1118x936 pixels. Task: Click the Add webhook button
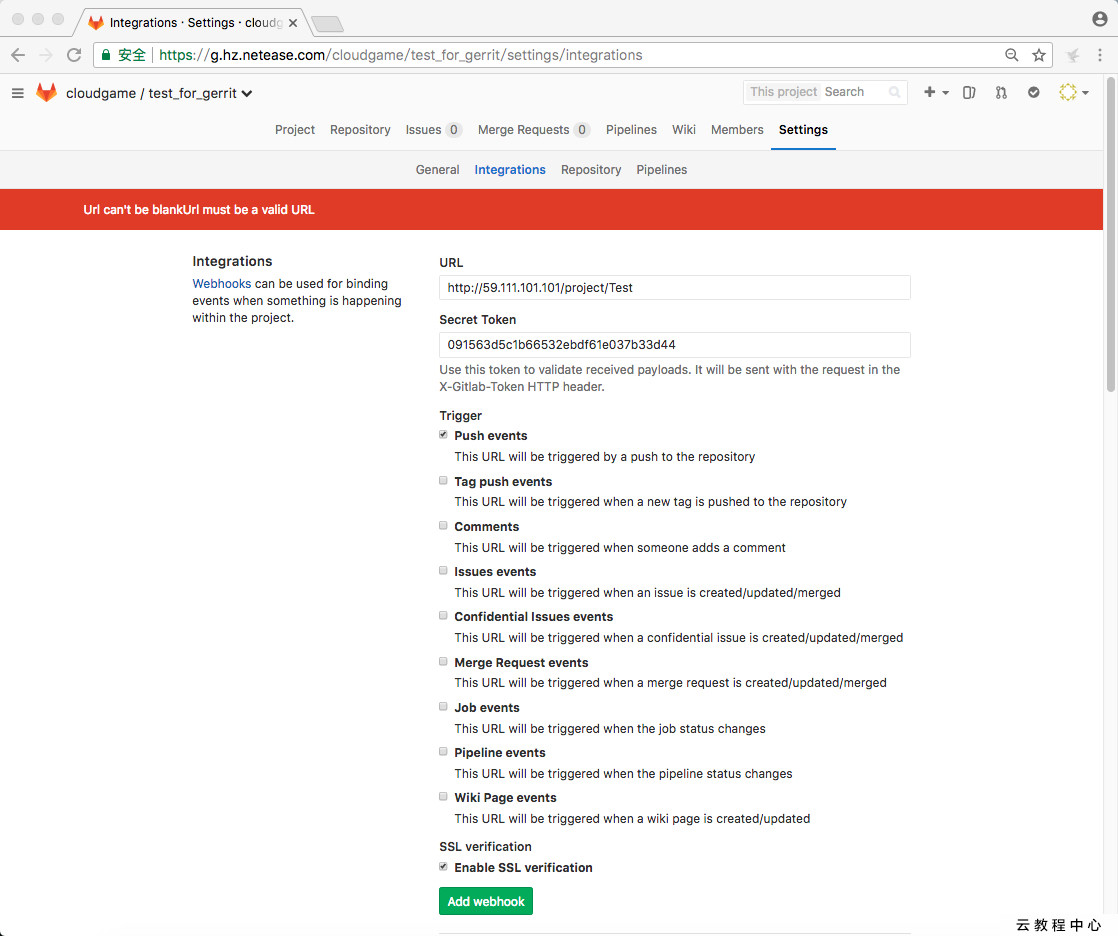pos(486,901)
